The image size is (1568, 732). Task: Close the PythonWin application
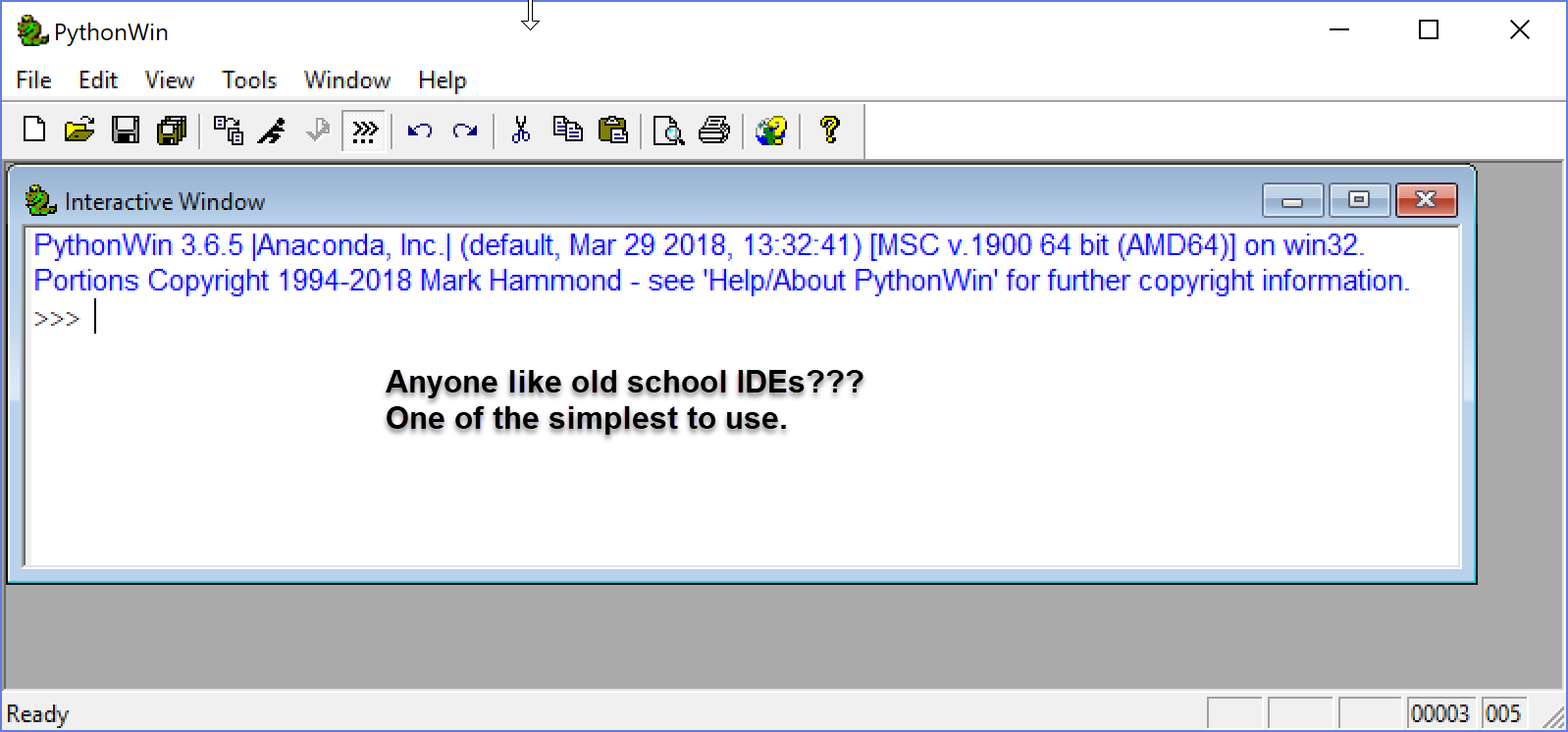coord(1520,30)
